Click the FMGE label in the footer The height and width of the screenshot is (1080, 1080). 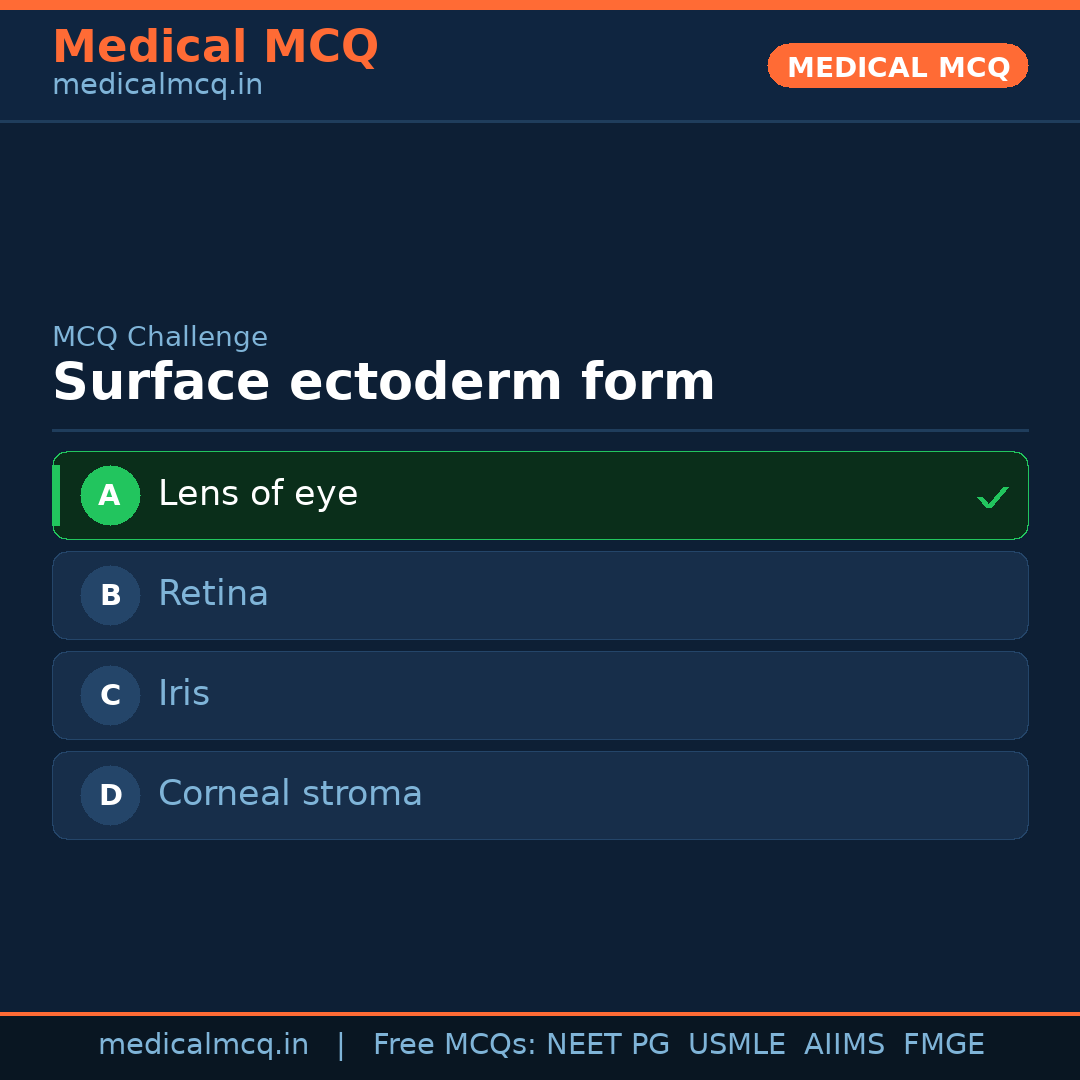point(943,1043)
